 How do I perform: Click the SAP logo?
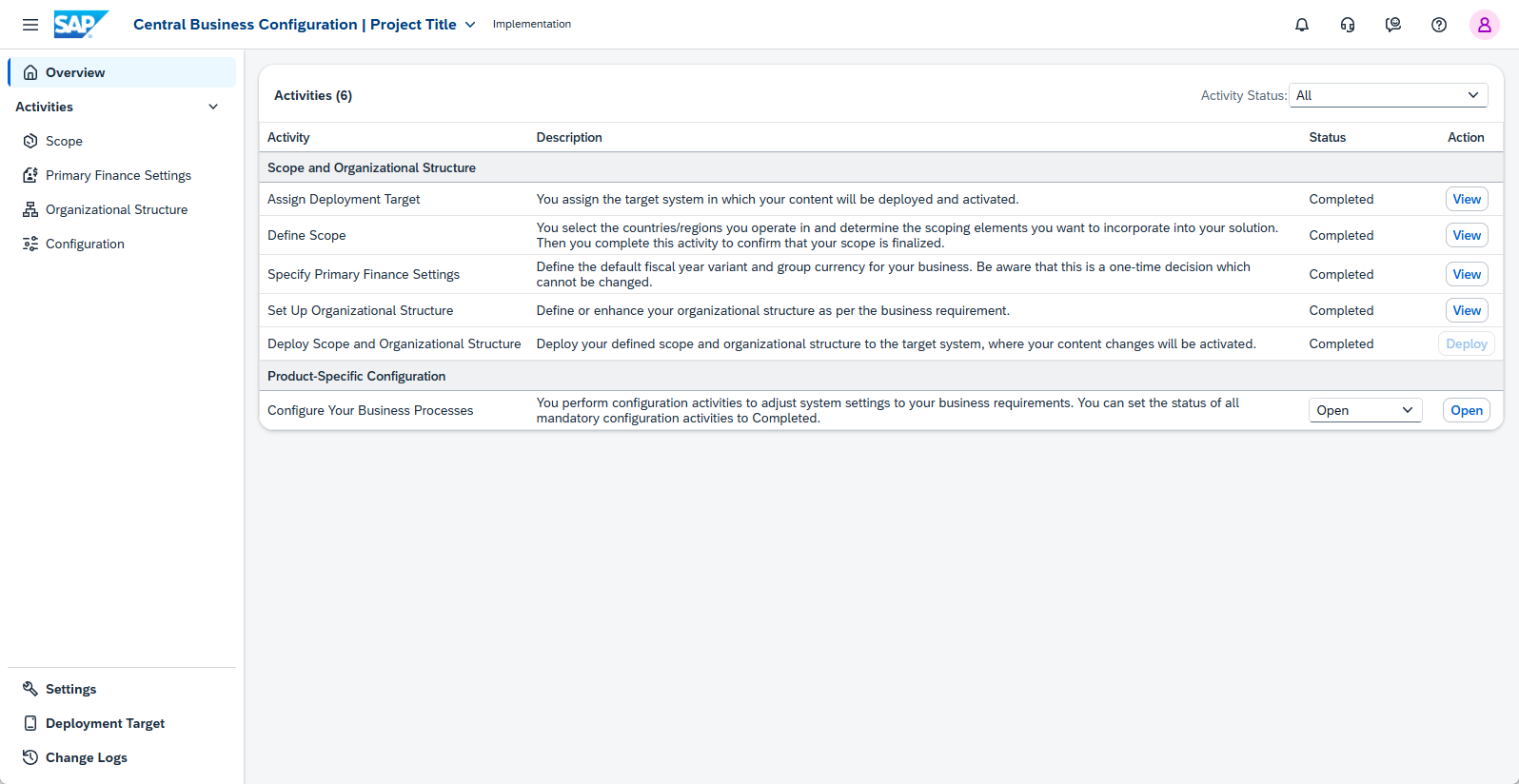tap(81, 25)
